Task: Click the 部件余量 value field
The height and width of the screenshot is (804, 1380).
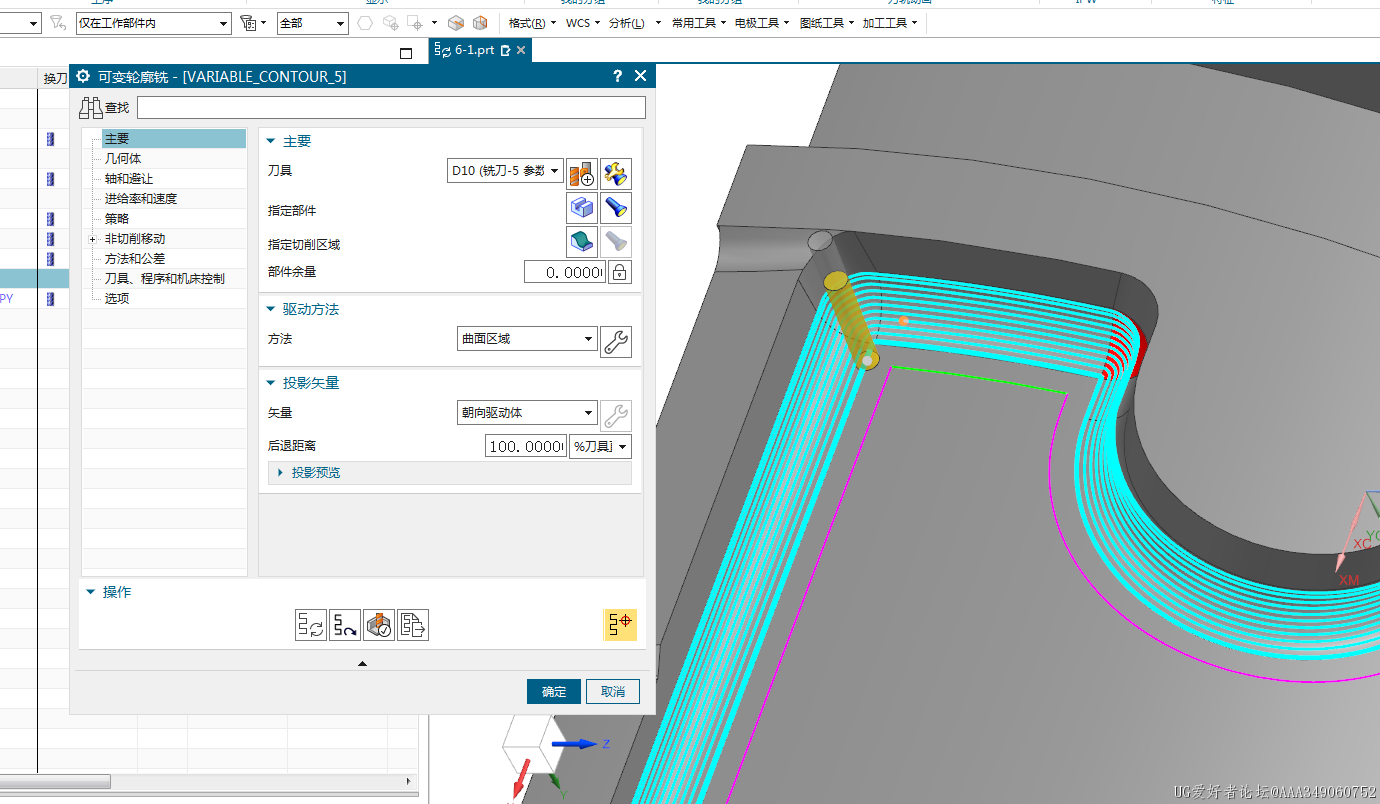Action: click(565, 272)
